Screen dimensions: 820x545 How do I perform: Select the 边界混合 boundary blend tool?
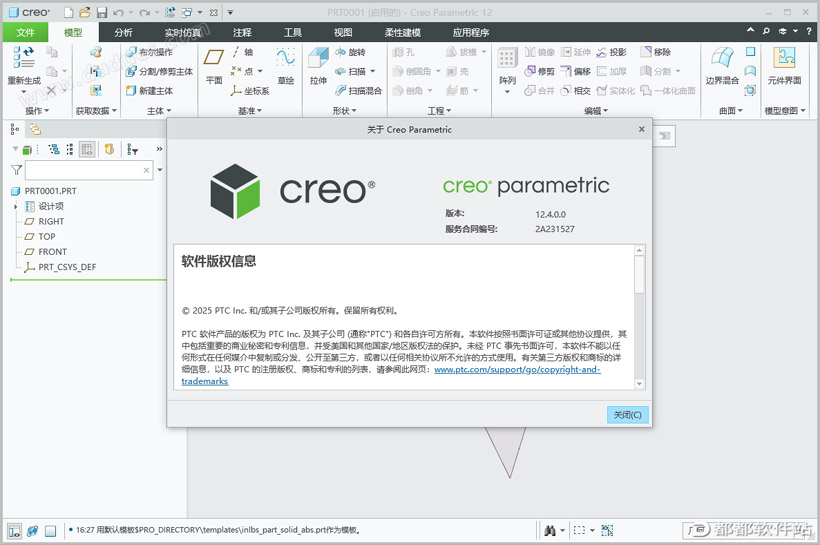(722, 65)
